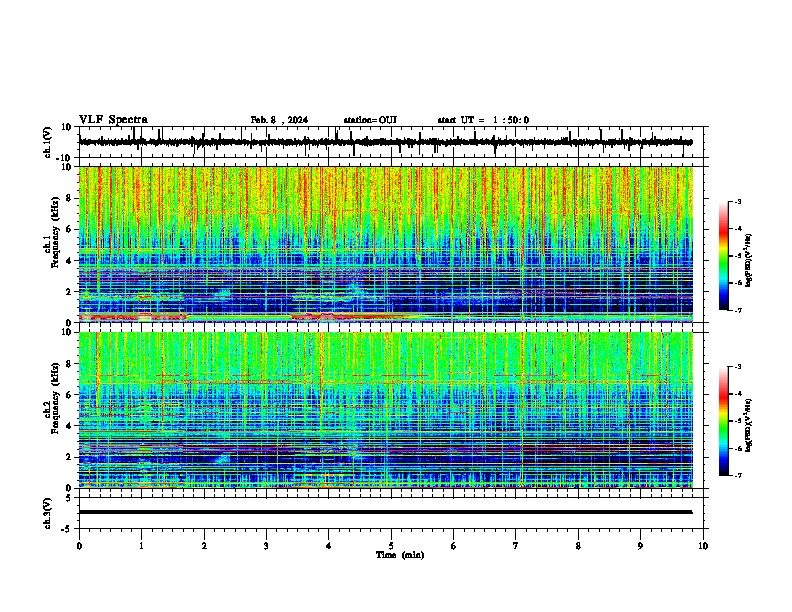The height and width of the screenshot is (612, 792).
Task: Click the "2" tick on ch.2 frequency axis
Action: [x=70, y=457]
